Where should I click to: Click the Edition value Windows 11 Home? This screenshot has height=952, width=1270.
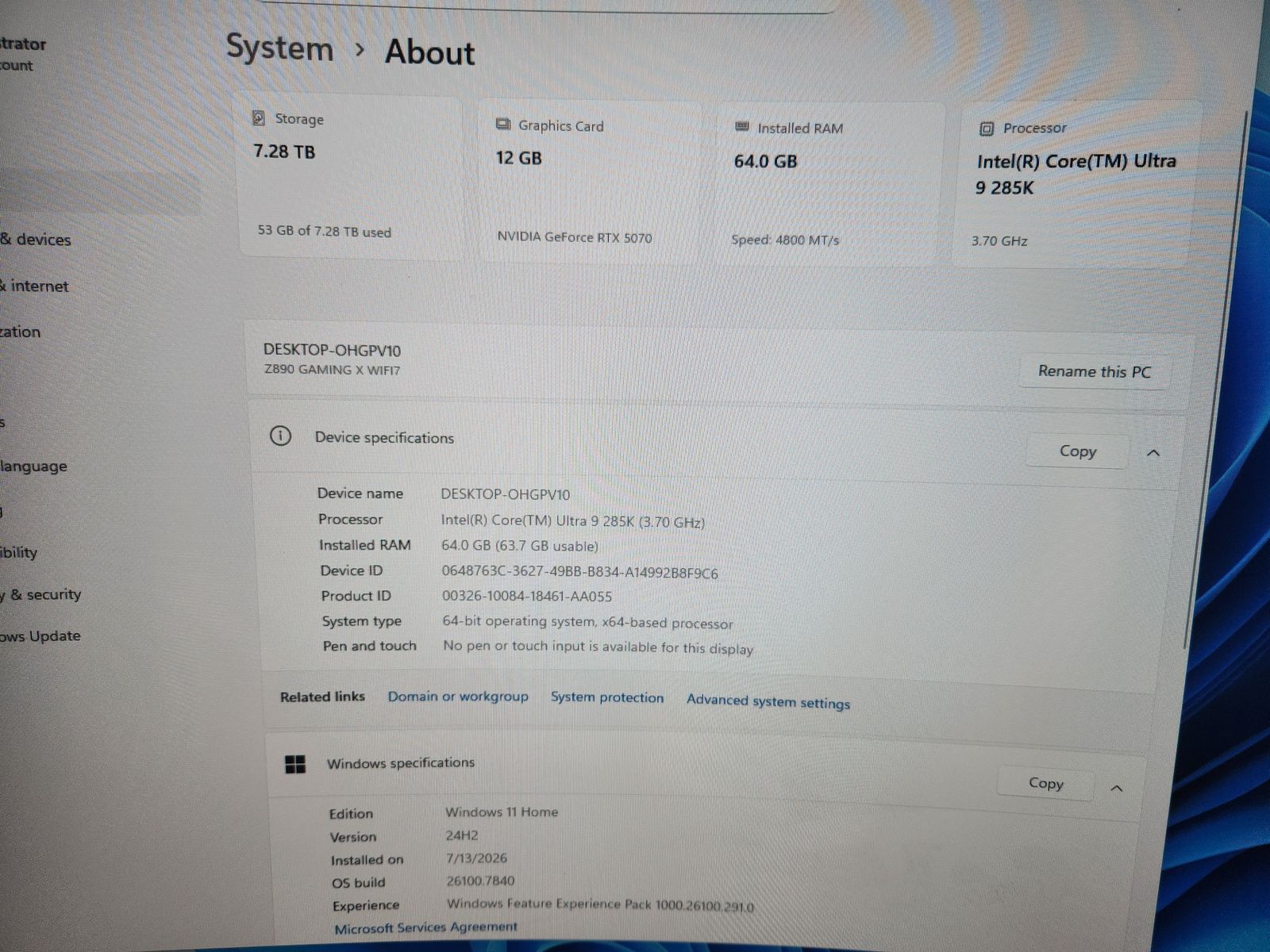[x=502, y=812]
